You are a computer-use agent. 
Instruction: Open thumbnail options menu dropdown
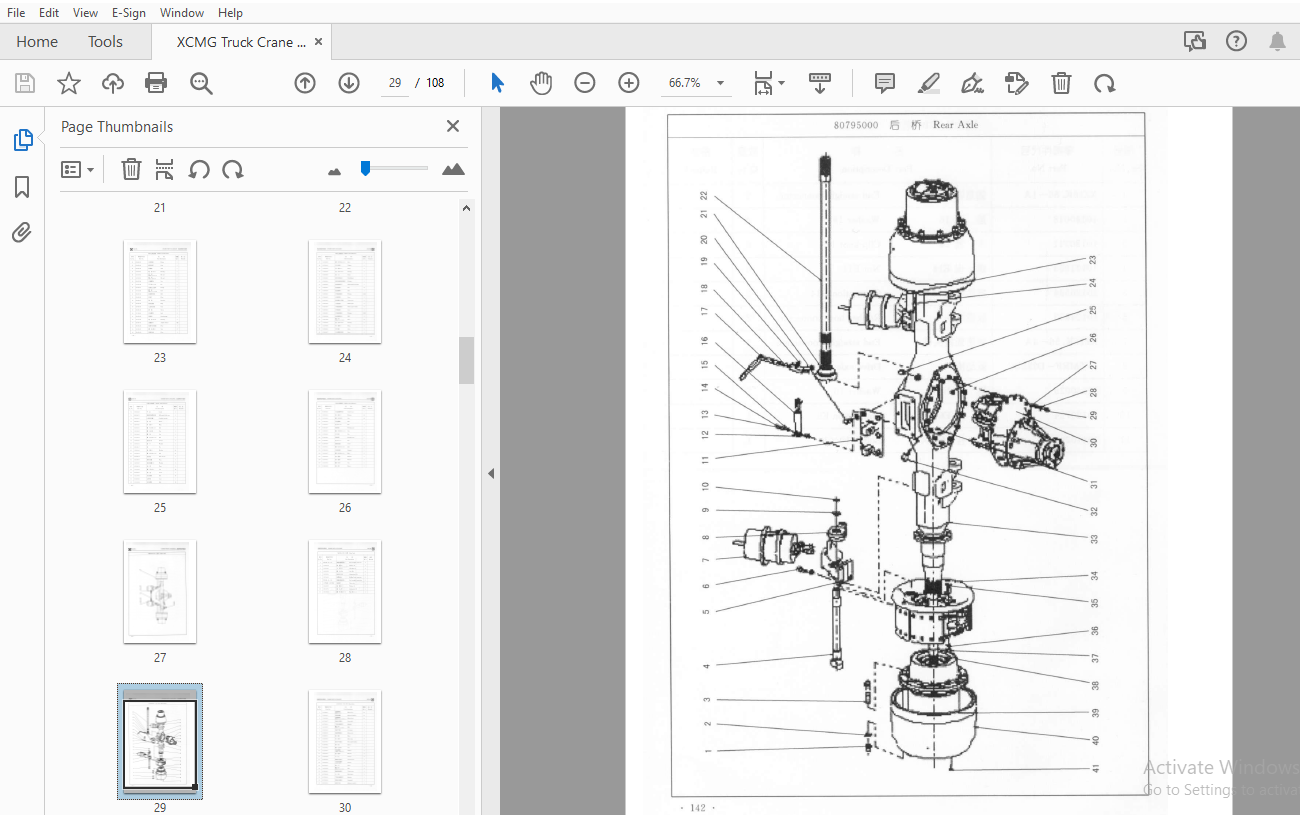click(78, 170)
